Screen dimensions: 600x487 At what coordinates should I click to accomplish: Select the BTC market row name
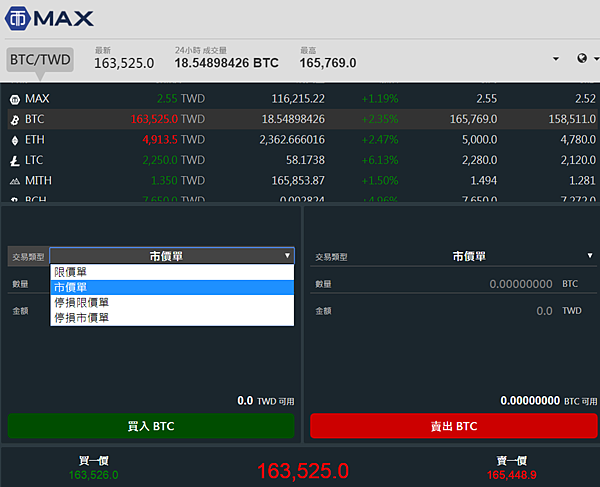click(x=34, y=119)
